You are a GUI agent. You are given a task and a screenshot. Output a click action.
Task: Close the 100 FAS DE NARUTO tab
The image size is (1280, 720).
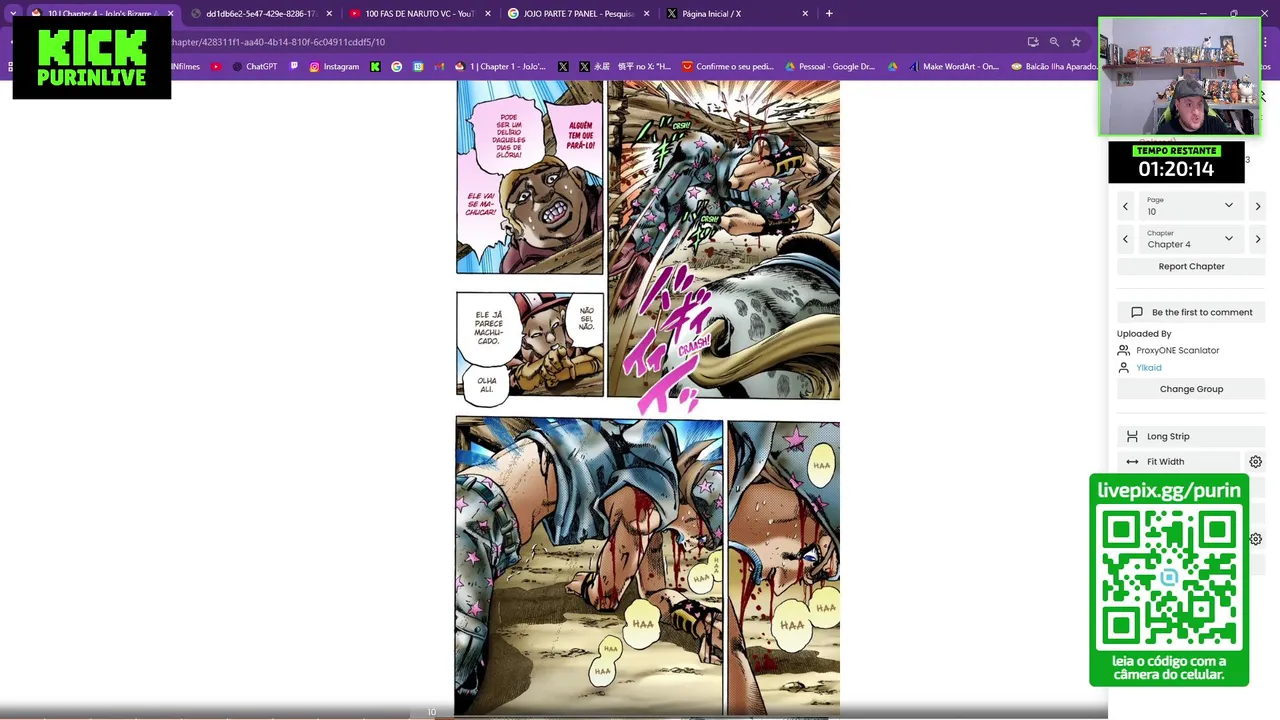click(488, 14)
